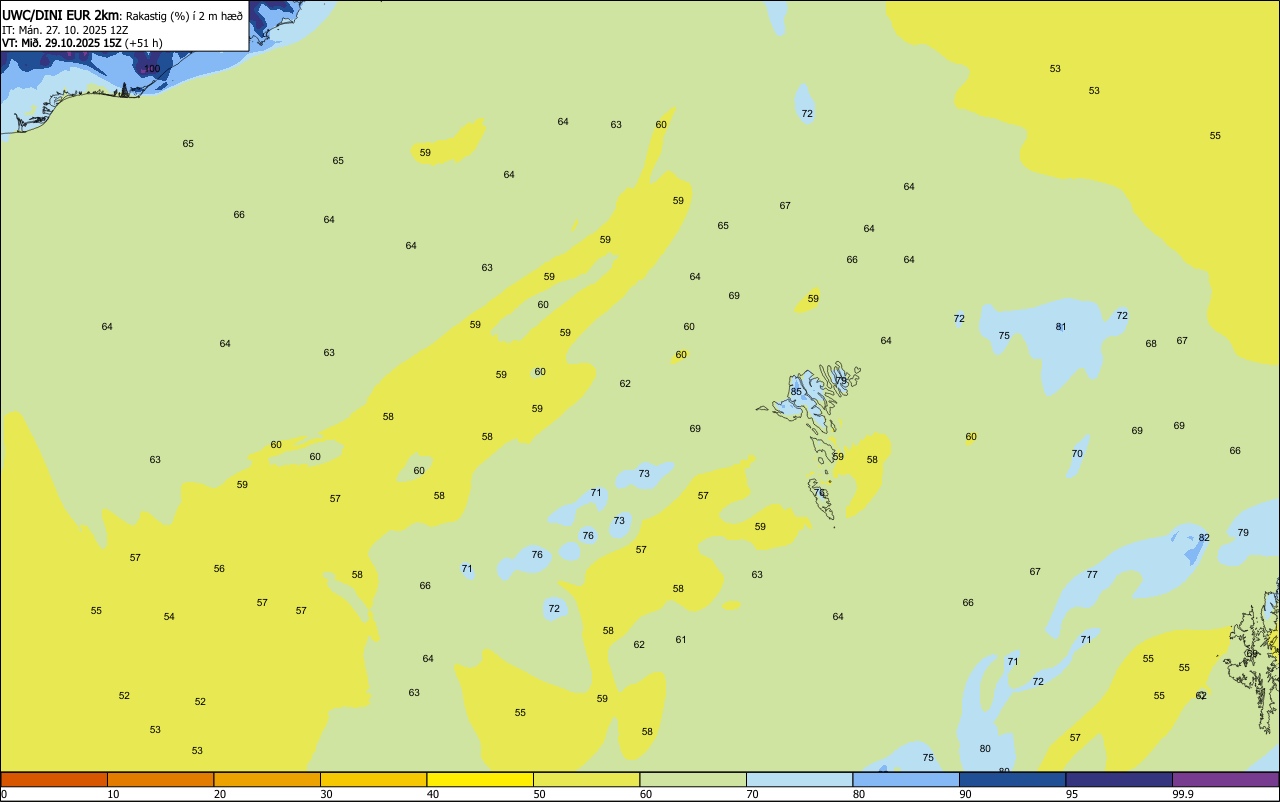1280x802 pixels.
Task: Click the 95–99.9 navy legend segment
Action: 1119,779
